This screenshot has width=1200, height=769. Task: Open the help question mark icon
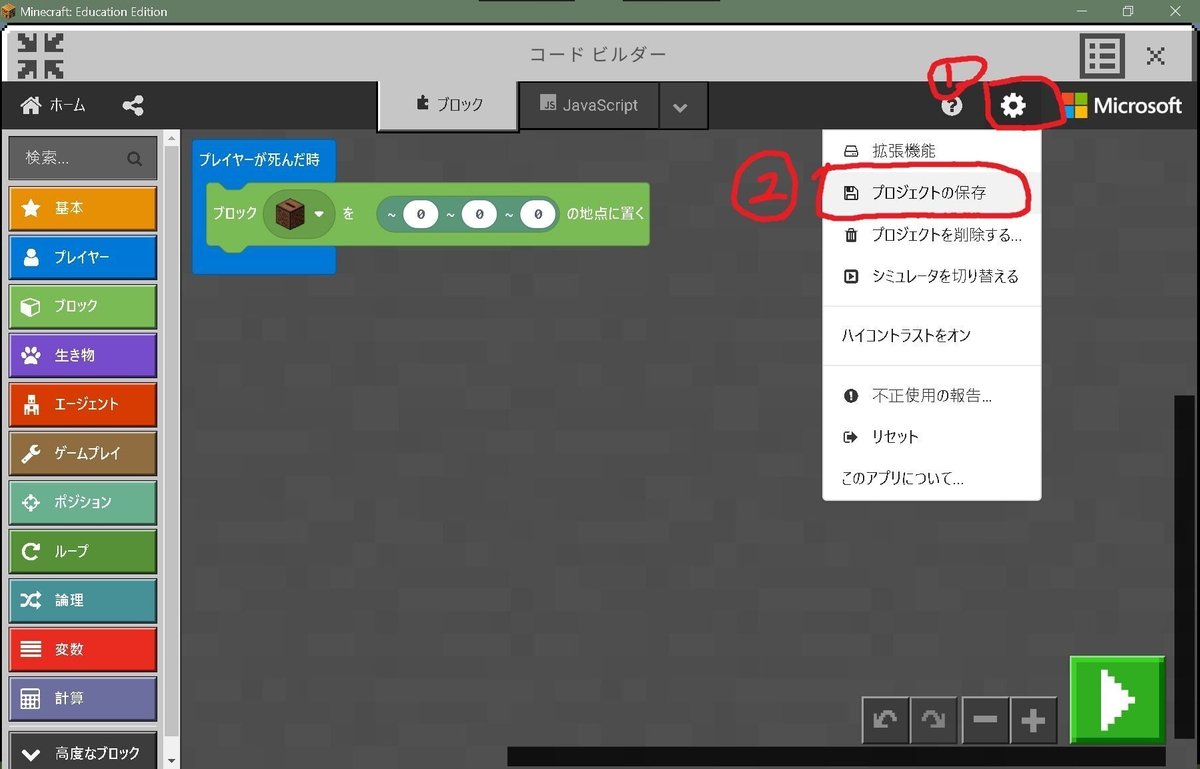pos(952,106)
